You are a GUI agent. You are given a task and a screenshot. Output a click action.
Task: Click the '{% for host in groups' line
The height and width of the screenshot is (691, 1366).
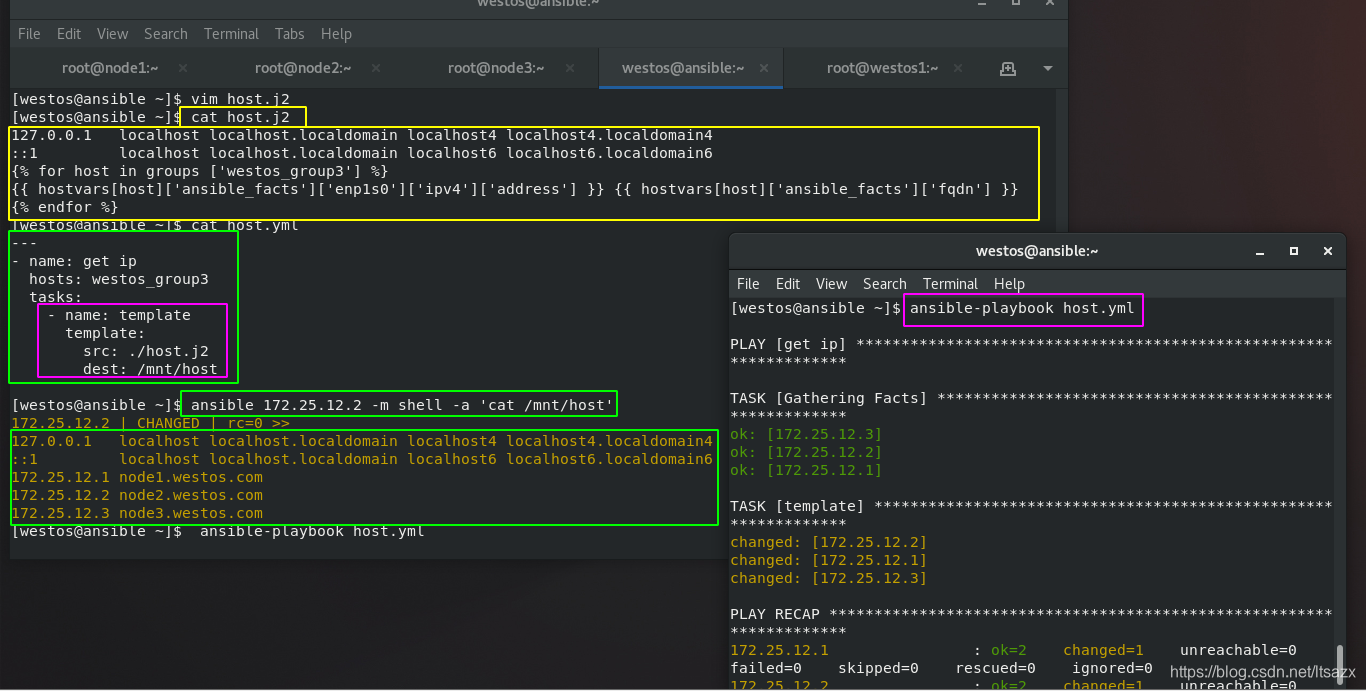point(200,171)
